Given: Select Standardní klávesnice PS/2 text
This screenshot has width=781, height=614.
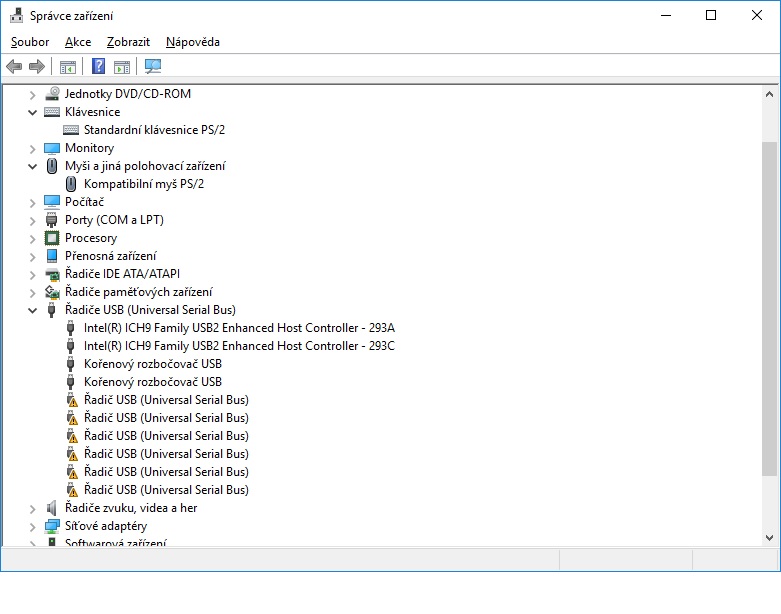Looking at the screenshot, I should (154, 130).
